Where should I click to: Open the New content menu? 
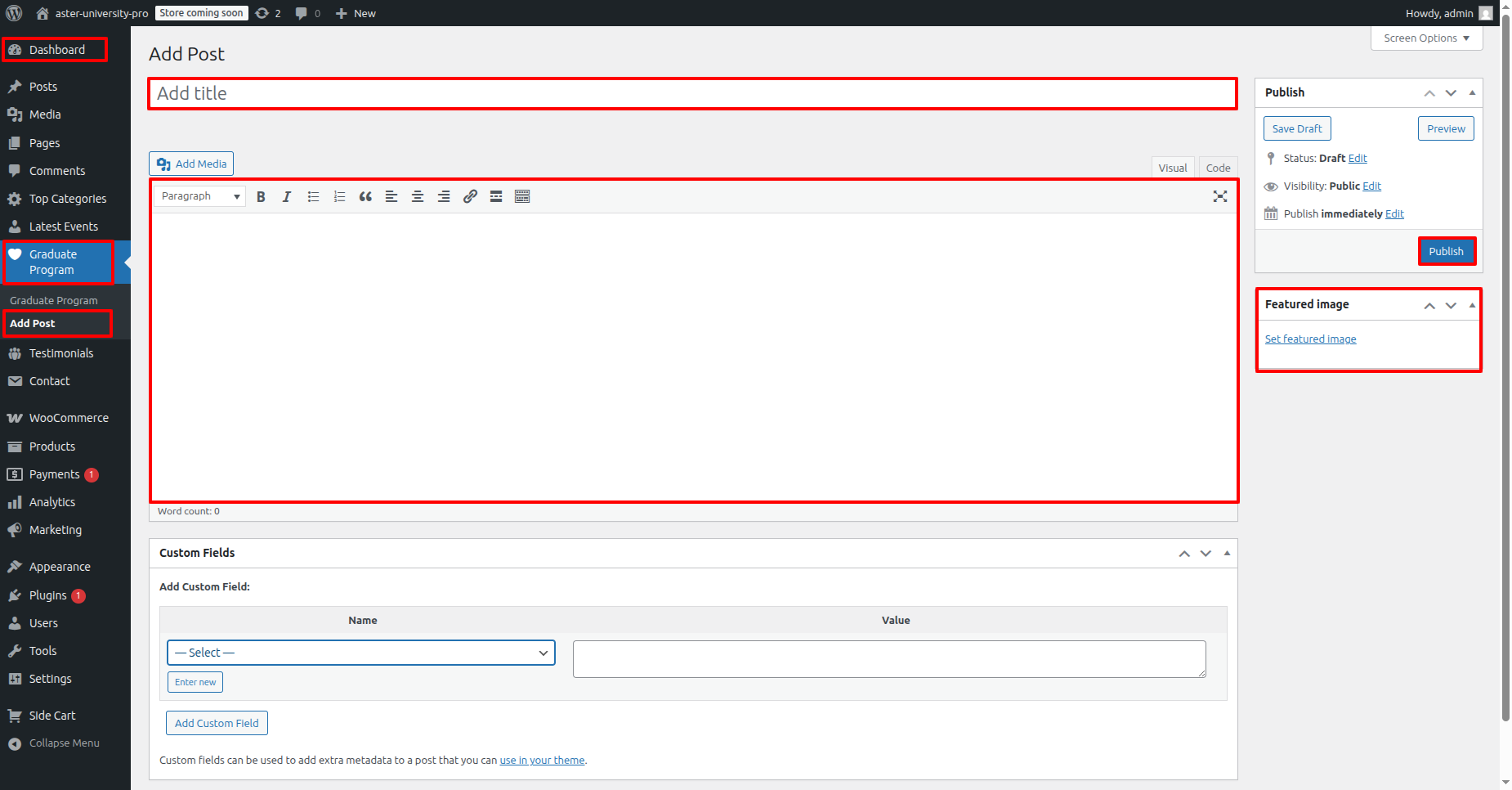(x=356, y=13)
